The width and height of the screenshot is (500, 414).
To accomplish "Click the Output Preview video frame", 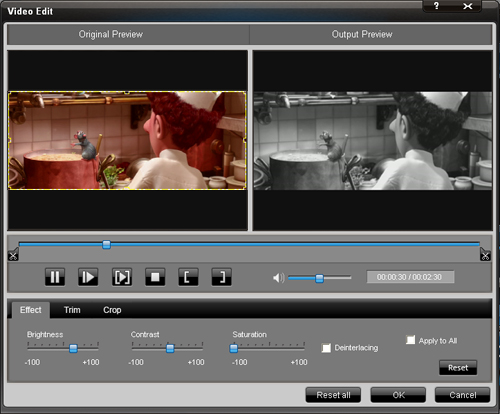I will 373,141.
